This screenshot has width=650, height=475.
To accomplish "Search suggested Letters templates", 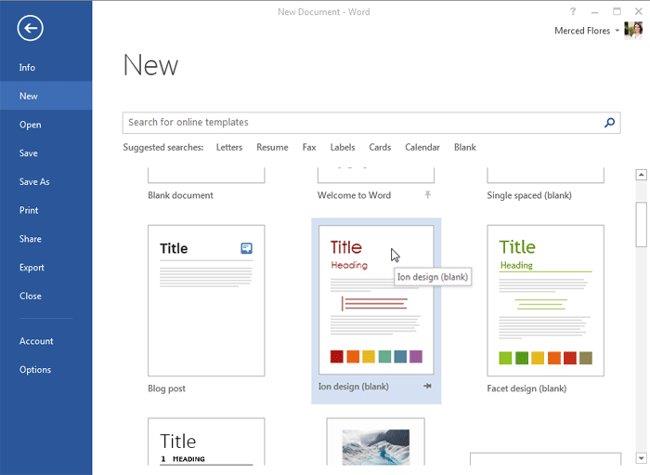I will [229, 148].
